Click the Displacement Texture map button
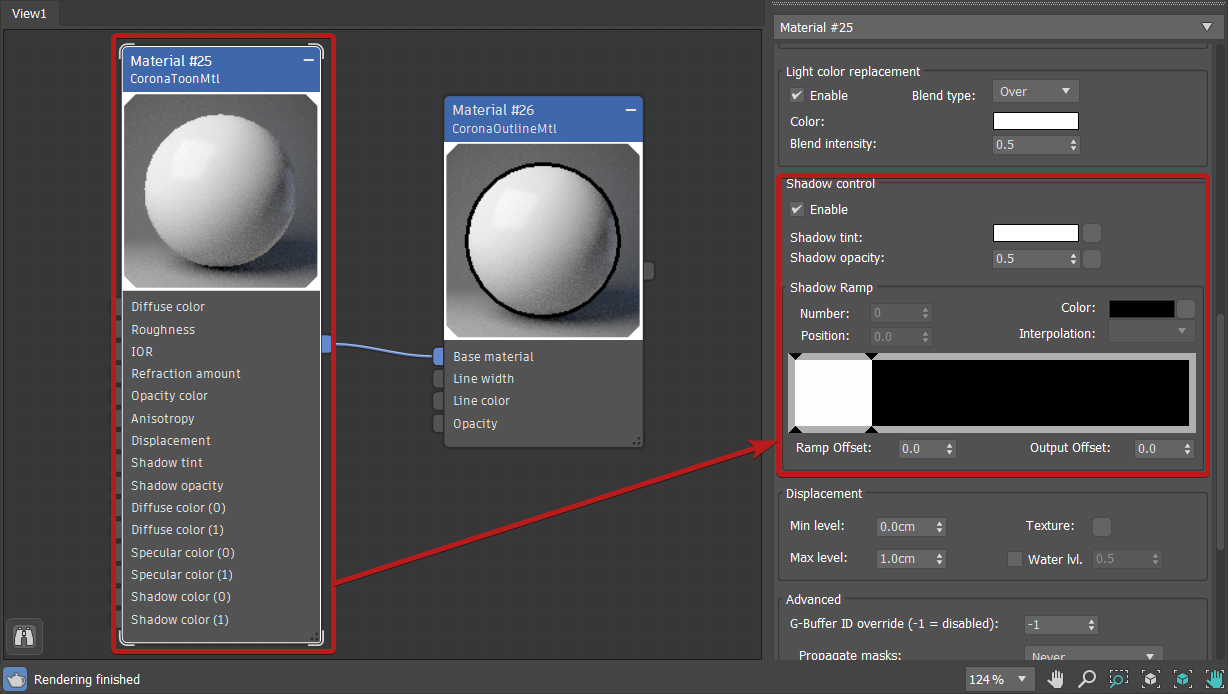 (x=1101, y=526)
